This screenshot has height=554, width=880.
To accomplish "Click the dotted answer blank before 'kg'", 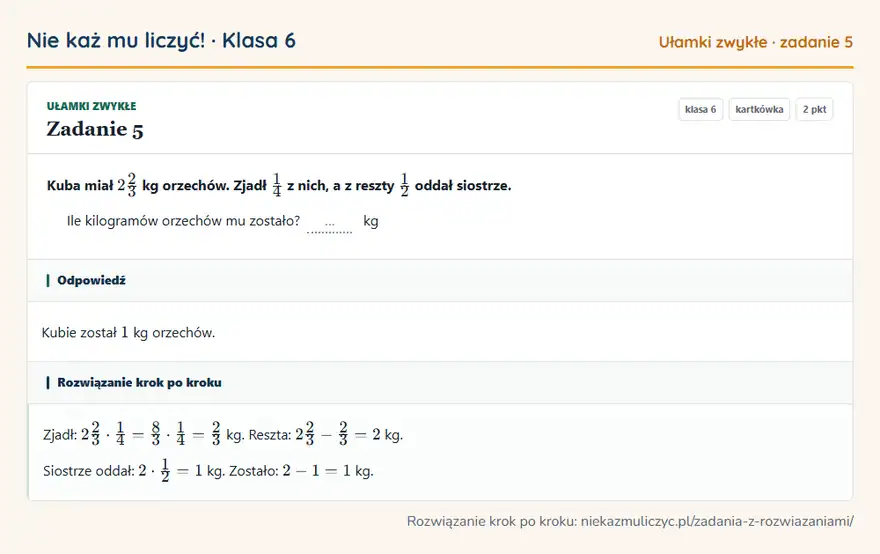I will [x=329, y=223].
